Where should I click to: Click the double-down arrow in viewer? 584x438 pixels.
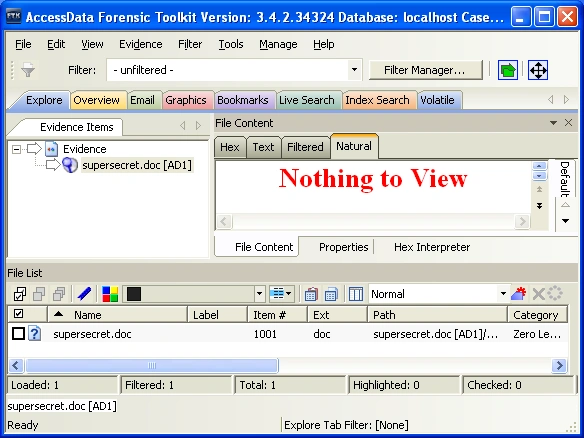[539, 206]
